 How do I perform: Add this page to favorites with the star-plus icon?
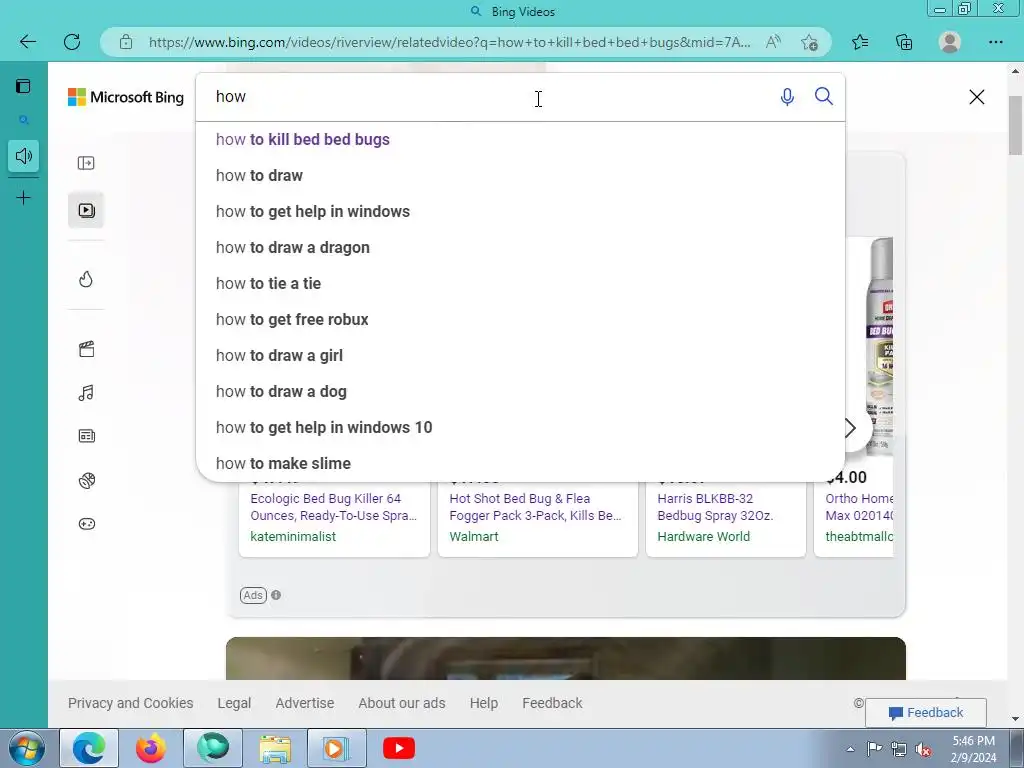point(809,42)
